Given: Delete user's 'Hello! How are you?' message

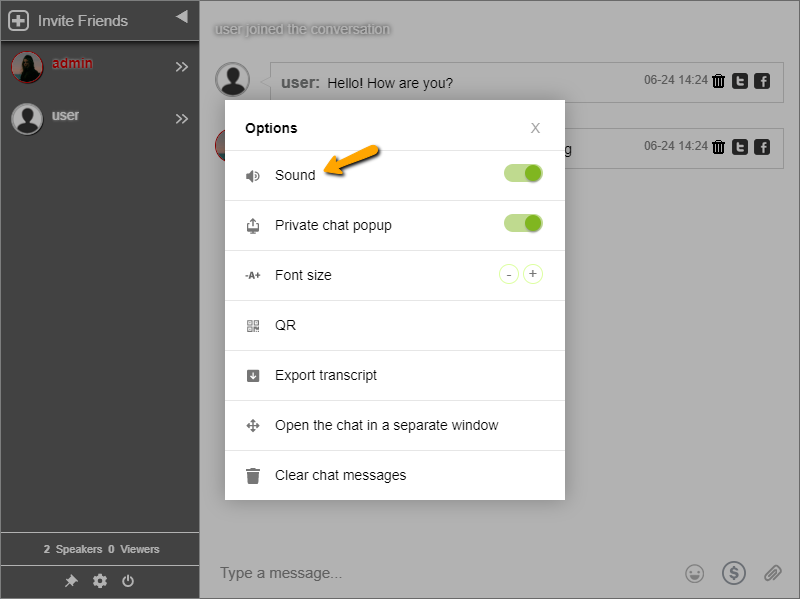Looking at the screenshot, I should (x=718, y=82).
